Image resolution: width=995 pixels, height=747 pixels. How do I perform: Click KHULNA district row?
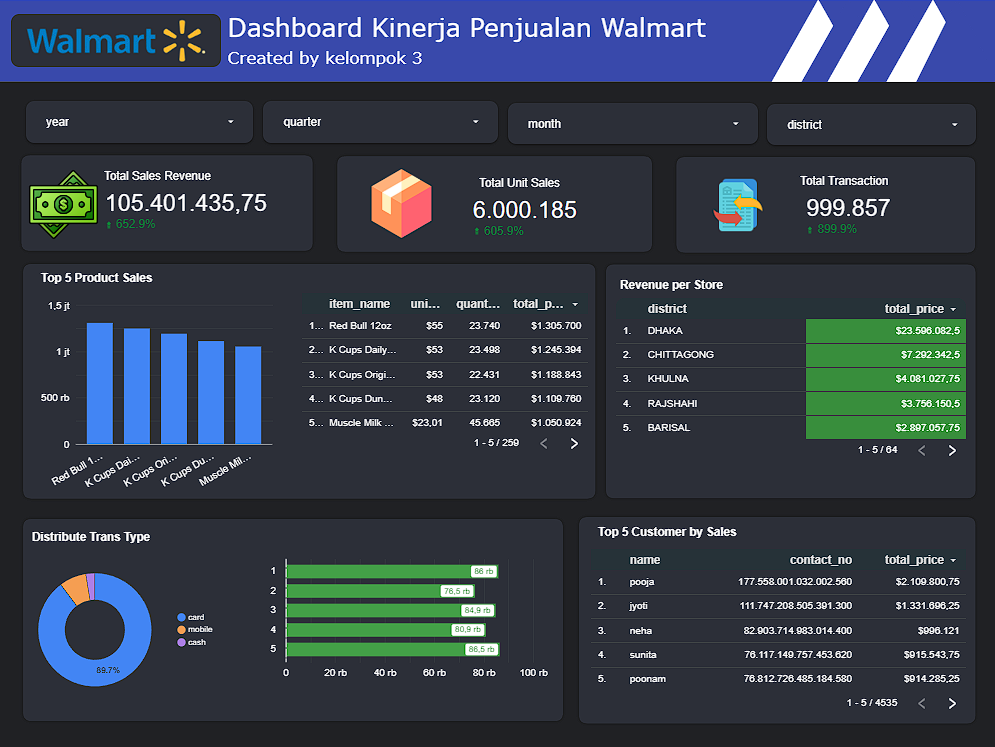(791, 380)
